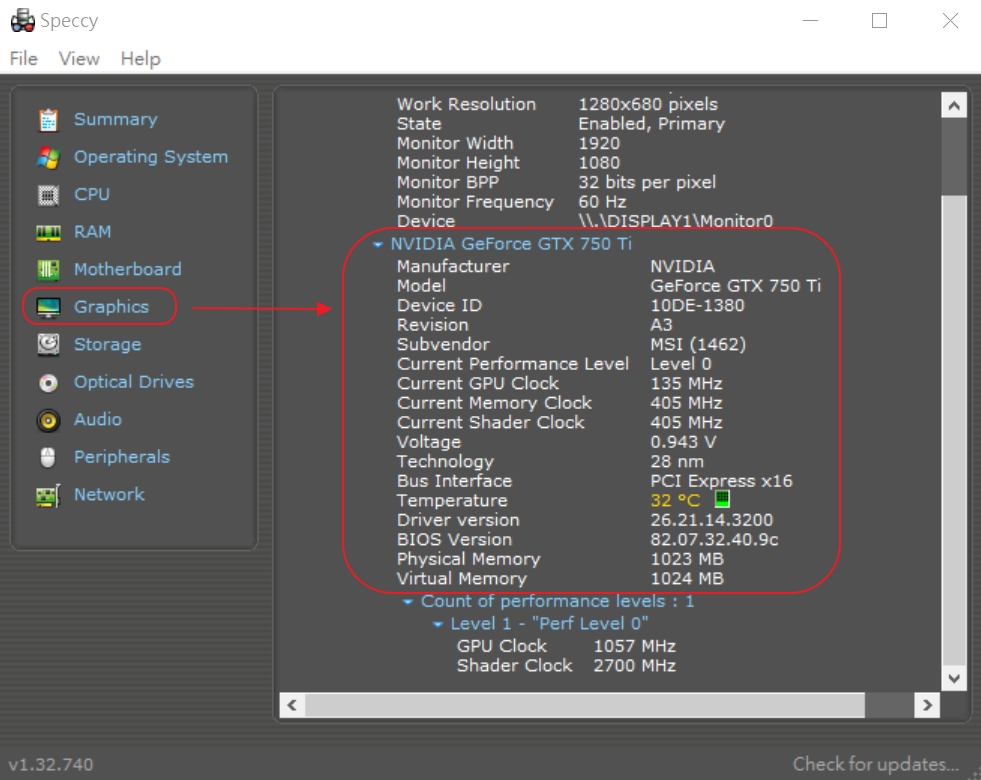Select Current GPU Clock value 135 MHz
Image resolution: width=981 pixels, height=780 pixels.
[x=686, y=383]
